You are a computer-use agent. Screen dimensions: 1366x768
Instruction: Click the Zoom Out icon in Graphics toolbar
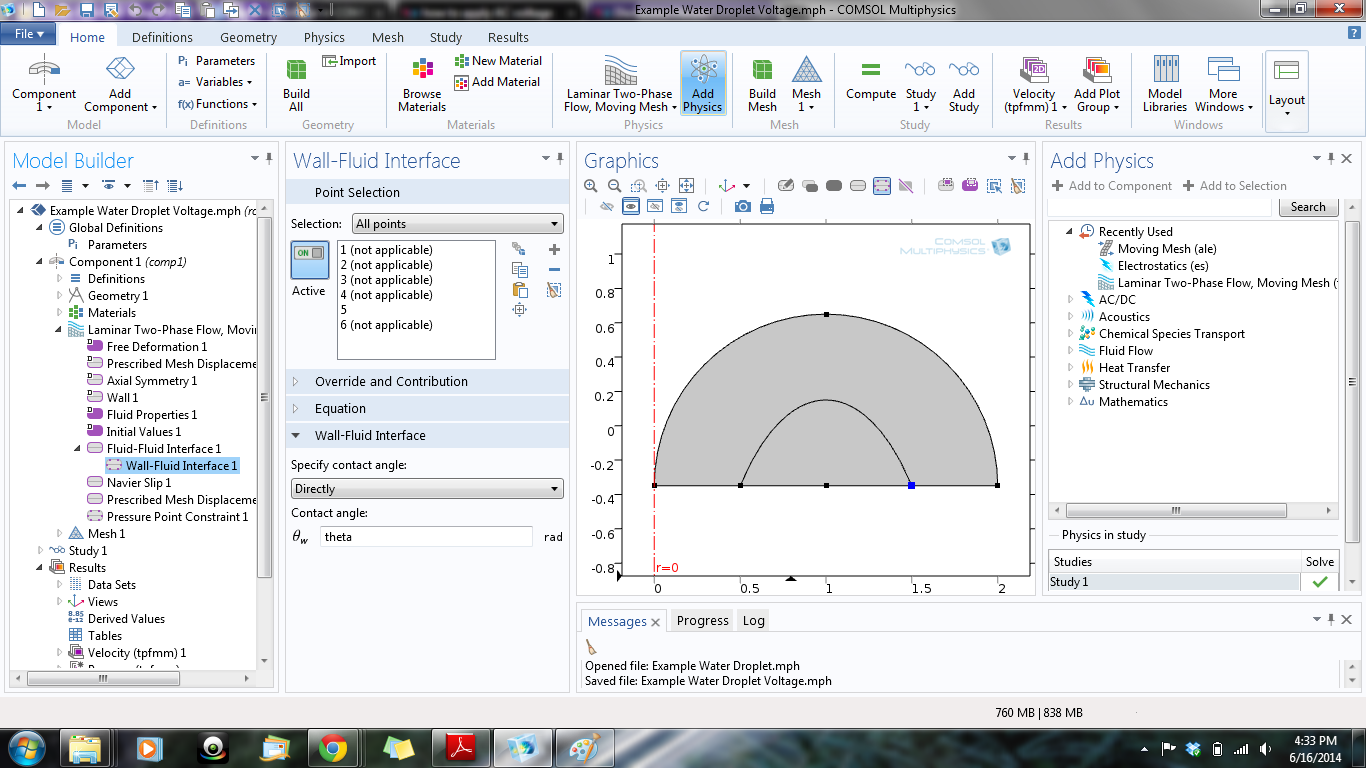point(615,186)
